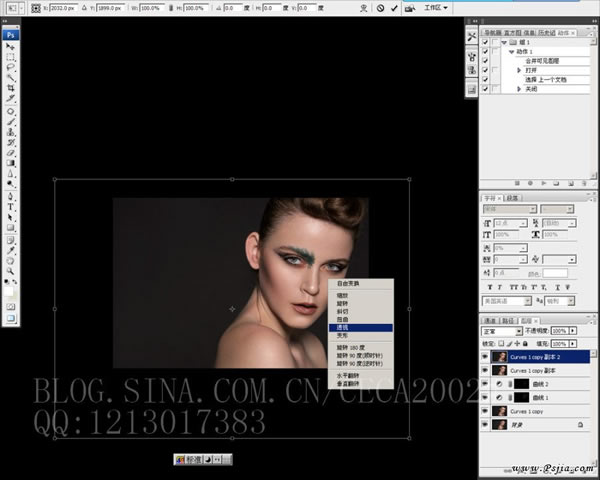Click the record action button
This screenshot has height=480, width=600.
(x=530, y=183)
